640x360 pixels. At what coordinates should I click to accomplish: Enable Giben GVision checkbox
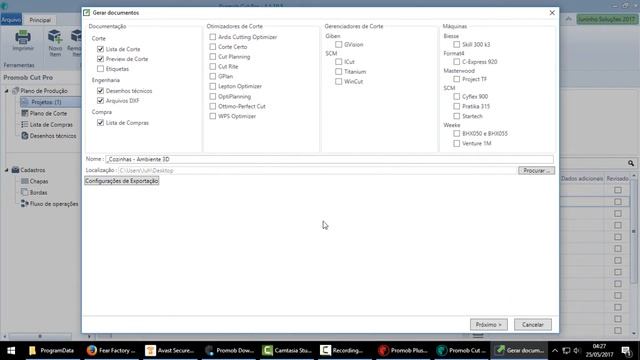pyautogui.click(x=338, y=44)
